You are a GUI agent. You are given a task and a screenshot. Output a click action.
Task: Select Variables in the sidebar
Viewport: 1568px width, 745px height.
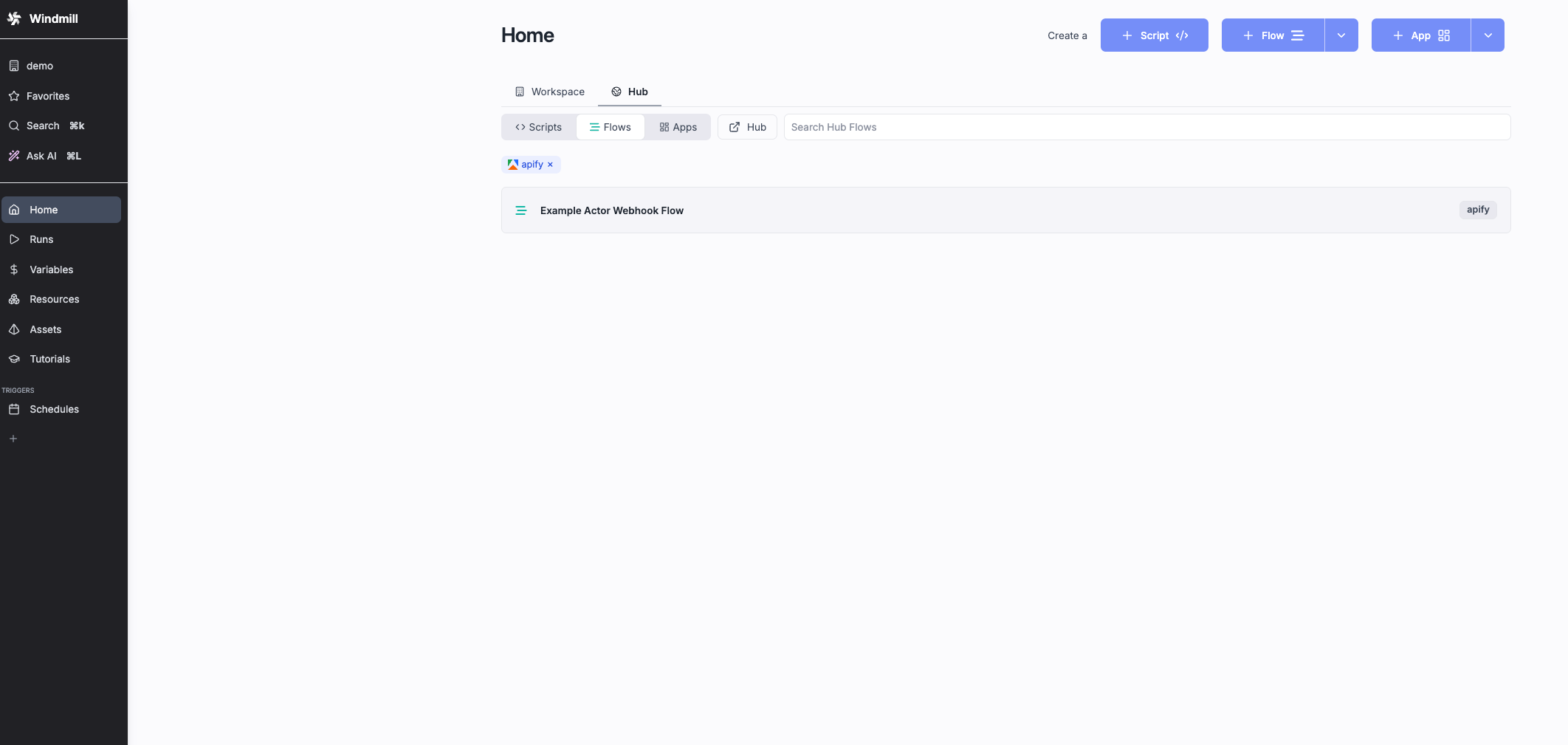(51, 269)
